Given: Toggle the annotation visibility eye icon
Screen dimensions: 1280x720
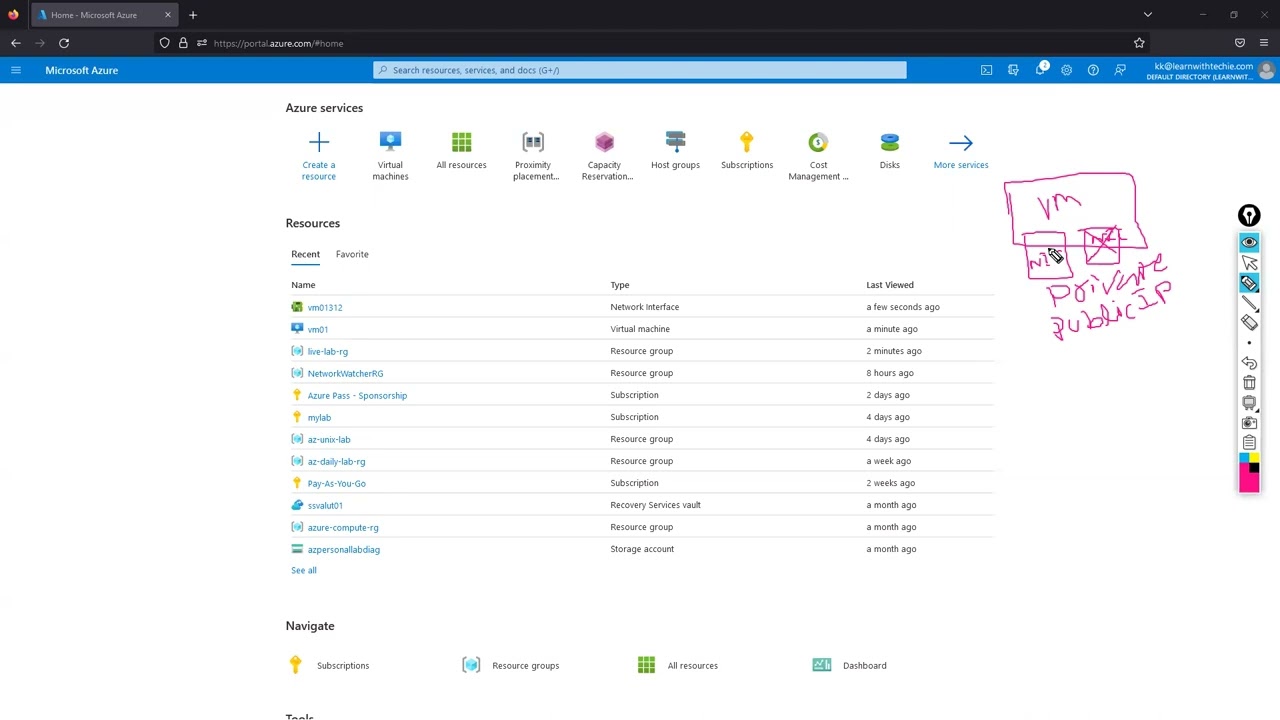Looking at the screenshot, I should click(x=1249, y=243).
